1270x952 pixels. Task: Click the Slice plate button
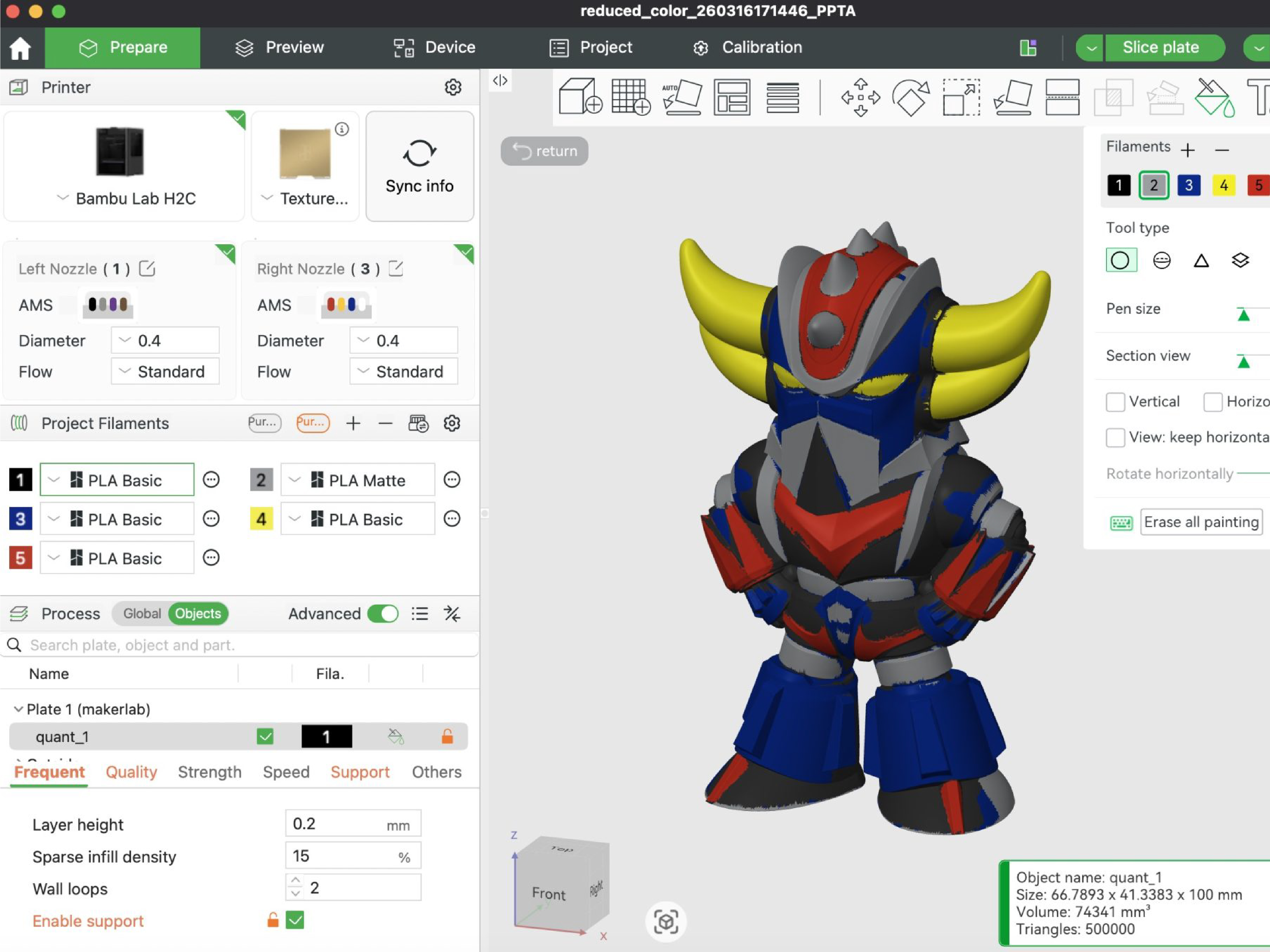coord(1160,48)
